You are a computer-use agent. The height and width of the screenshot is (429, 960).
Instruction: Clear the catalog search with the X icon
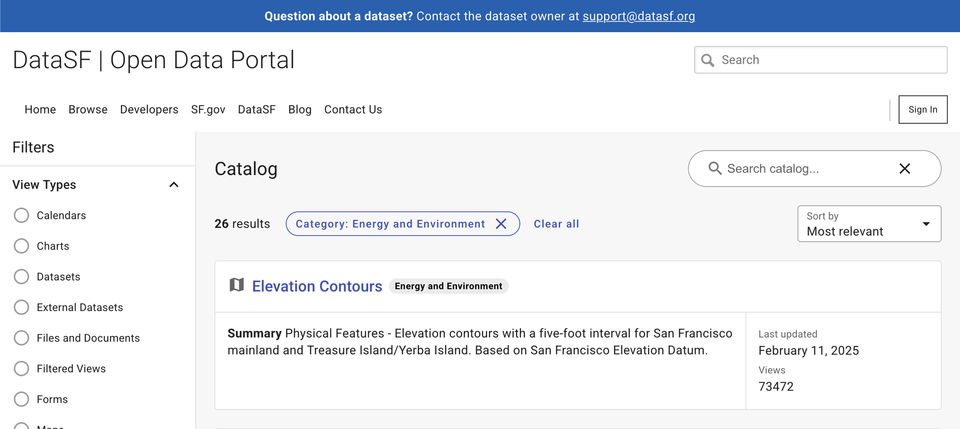coord(904,168)
